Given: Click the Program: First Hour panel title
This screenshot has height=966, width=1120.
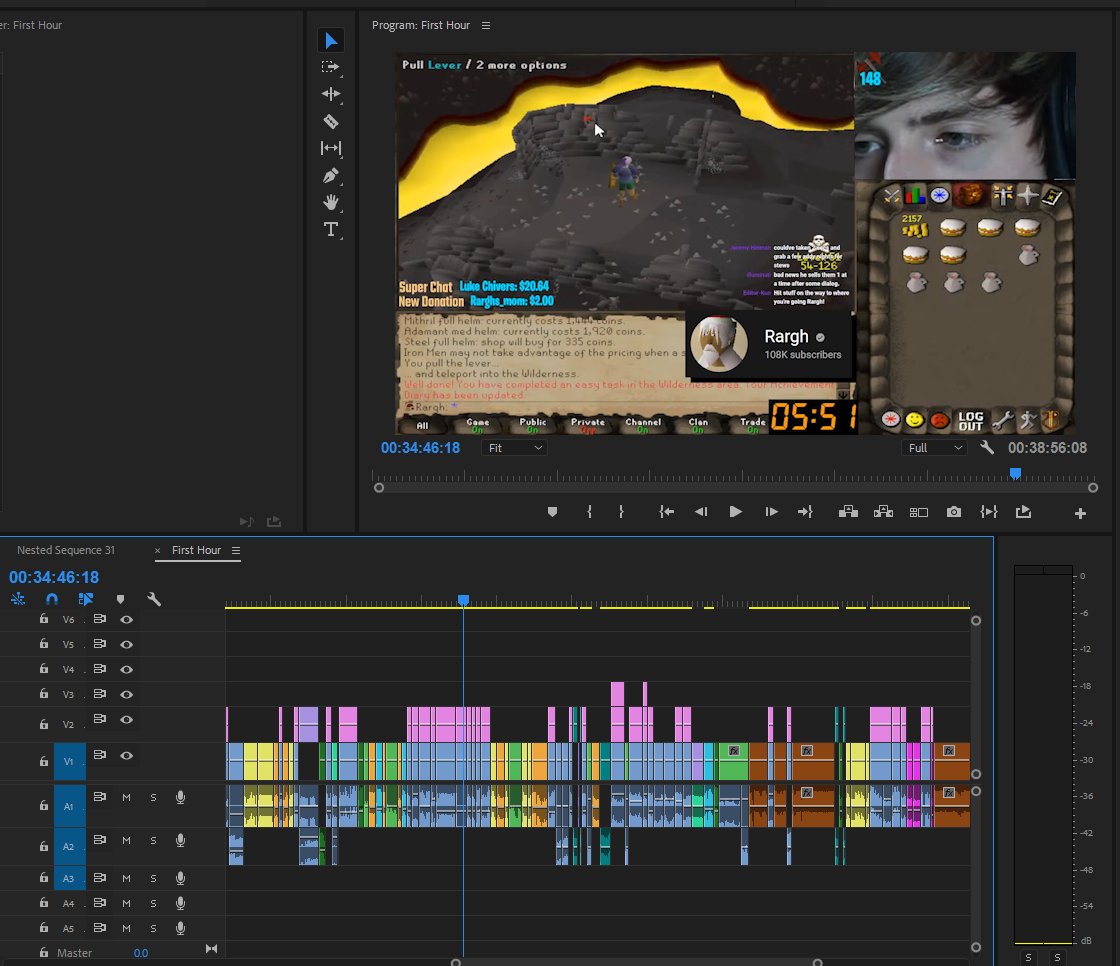Looking at the screenshot, I should coord(421,25).
